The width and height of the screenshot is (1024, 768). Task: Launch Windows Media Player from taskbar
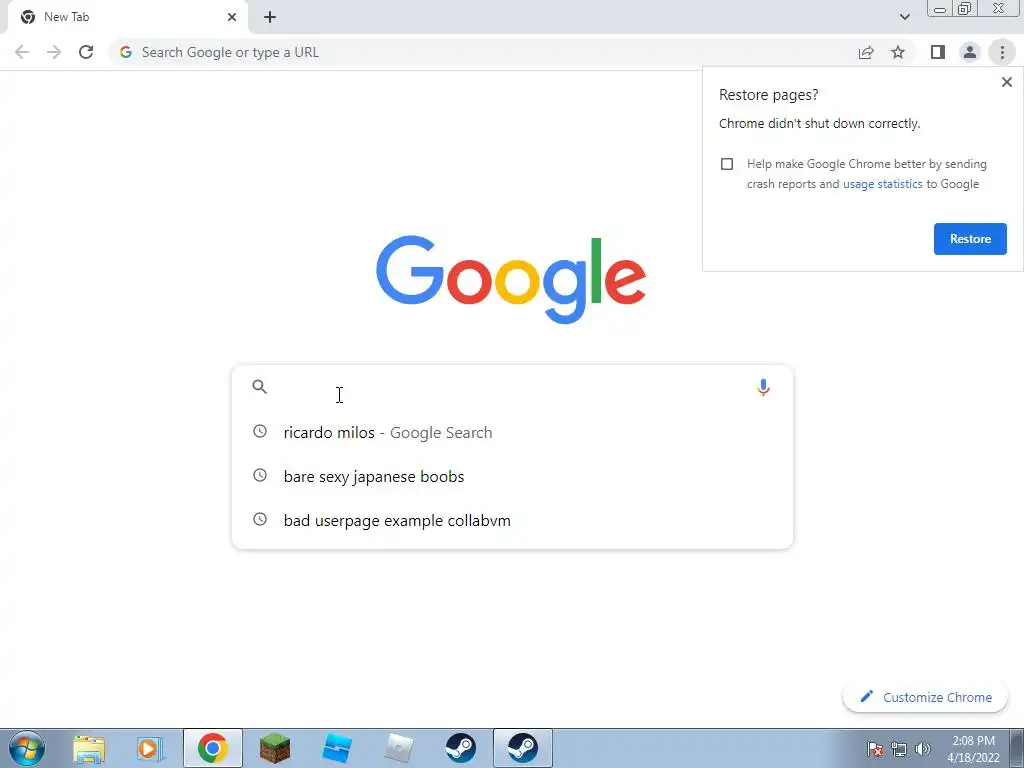(x=150, y=748)
